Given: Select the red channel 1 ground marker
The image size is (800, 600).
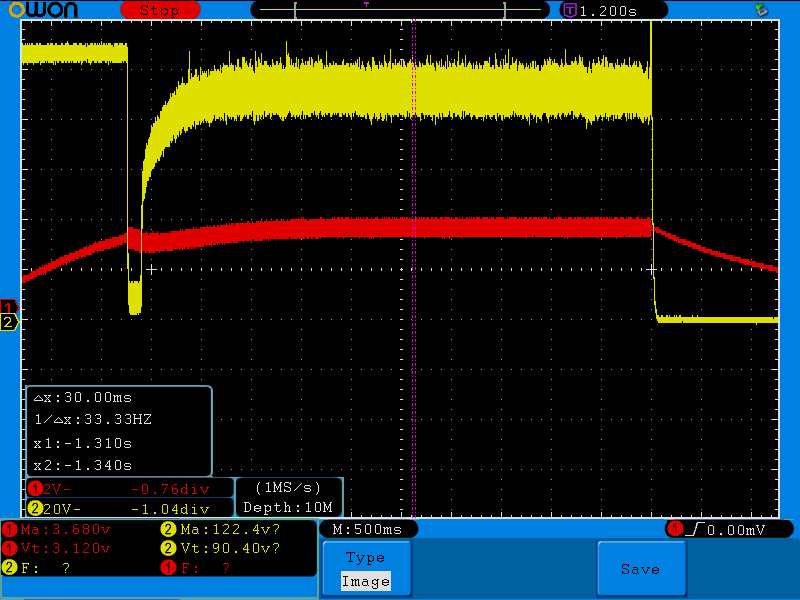Looking at the screenshot, I should tap(9, 306).
